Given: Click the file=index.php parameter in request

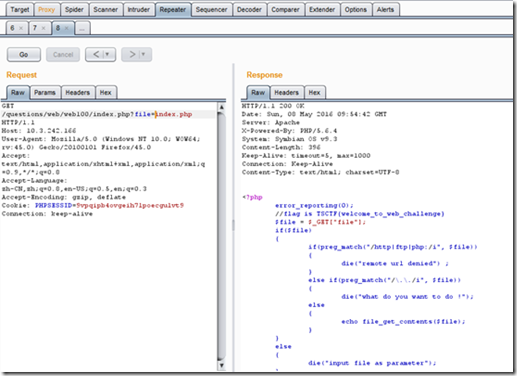Looking at the screenshot, I should 163,114.
